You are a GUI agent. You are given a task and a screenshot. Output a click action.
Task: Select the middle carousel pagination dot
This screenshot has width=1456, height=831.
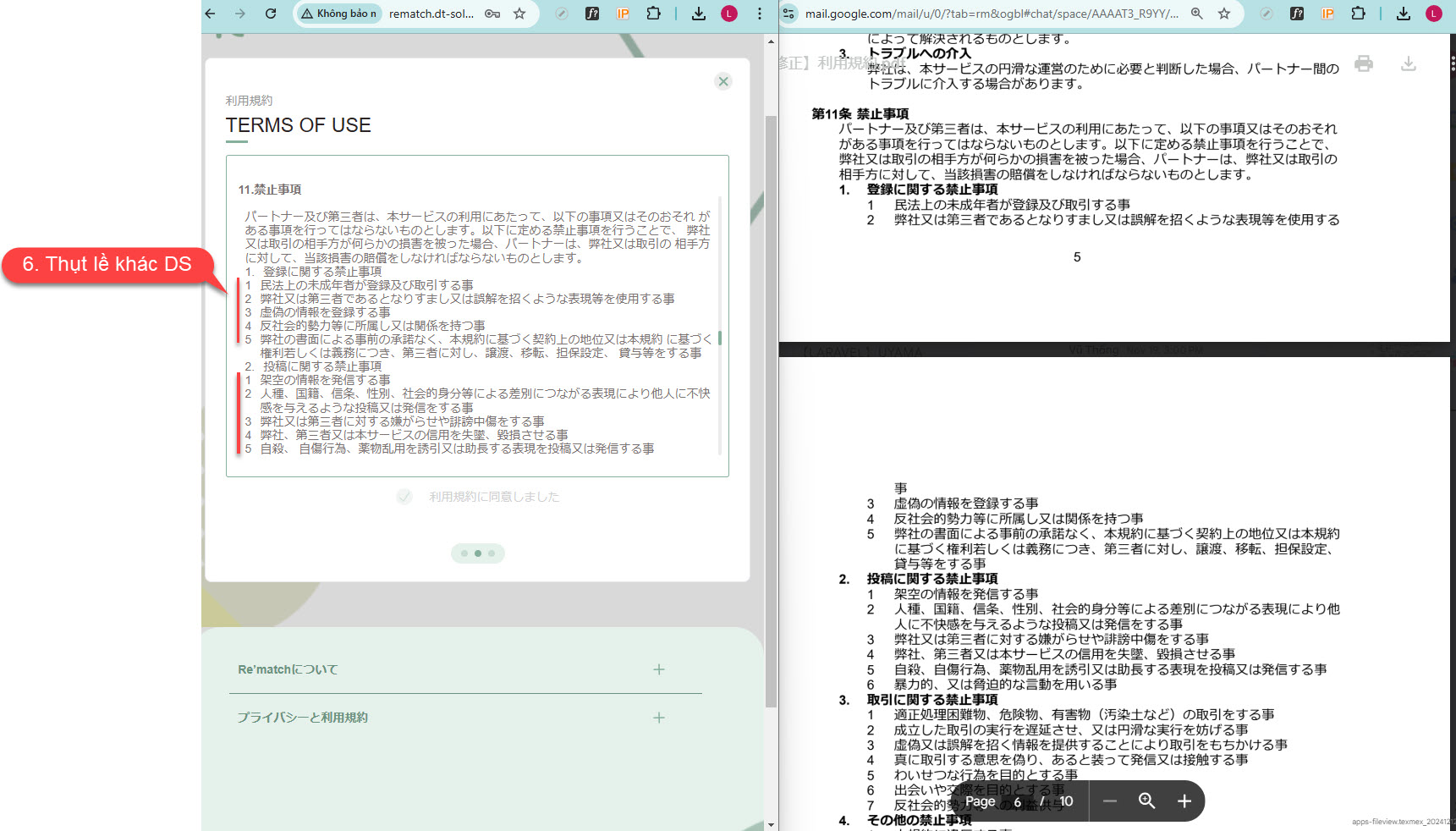[x=478, y=553]
